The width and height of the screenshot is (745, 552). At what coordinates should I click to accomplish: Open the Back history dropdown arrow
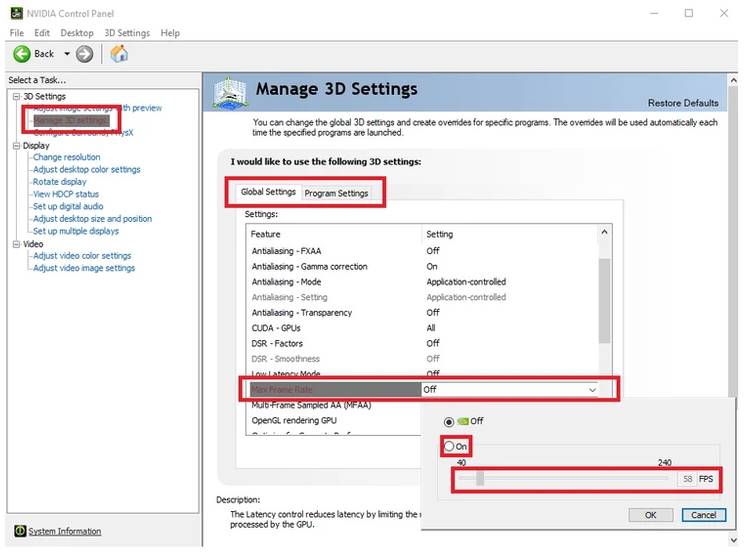(x=67, y=54)
